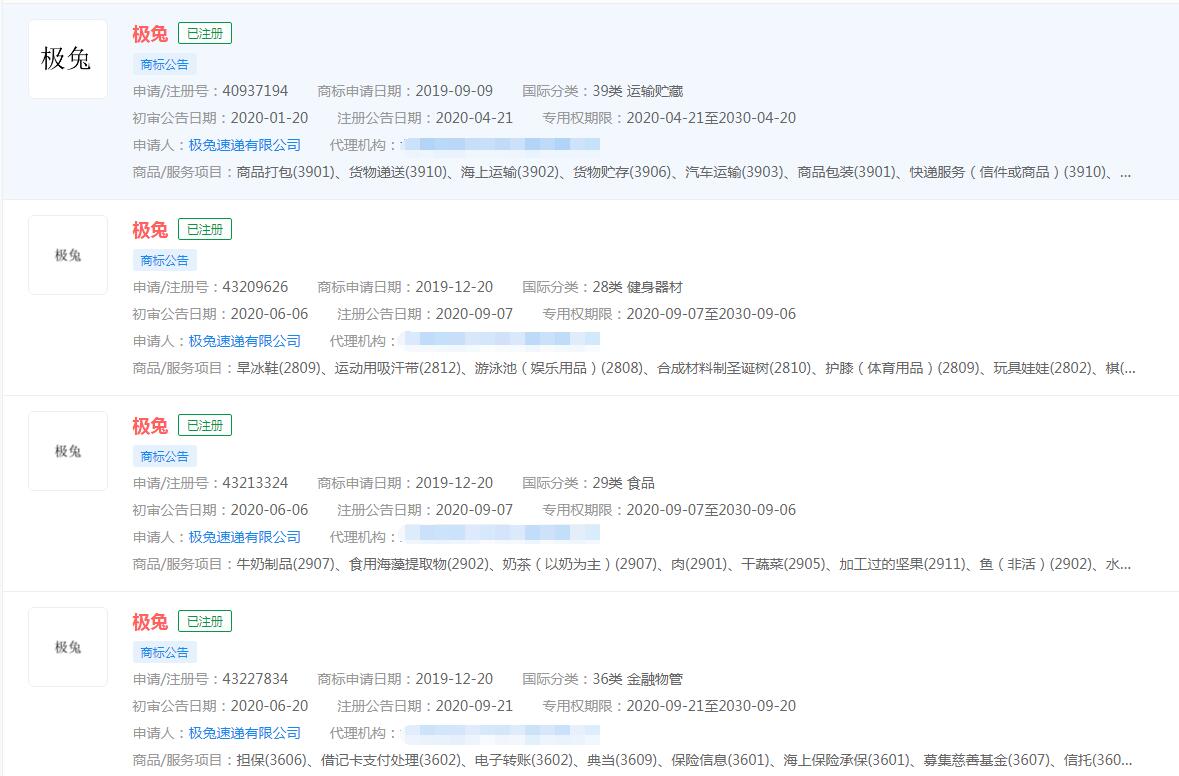Image resolution: width=1179 pixels, height=776 pixels.
Task: Click the blurred agency name in entry 43227834
Action: [x=501, y=732]
